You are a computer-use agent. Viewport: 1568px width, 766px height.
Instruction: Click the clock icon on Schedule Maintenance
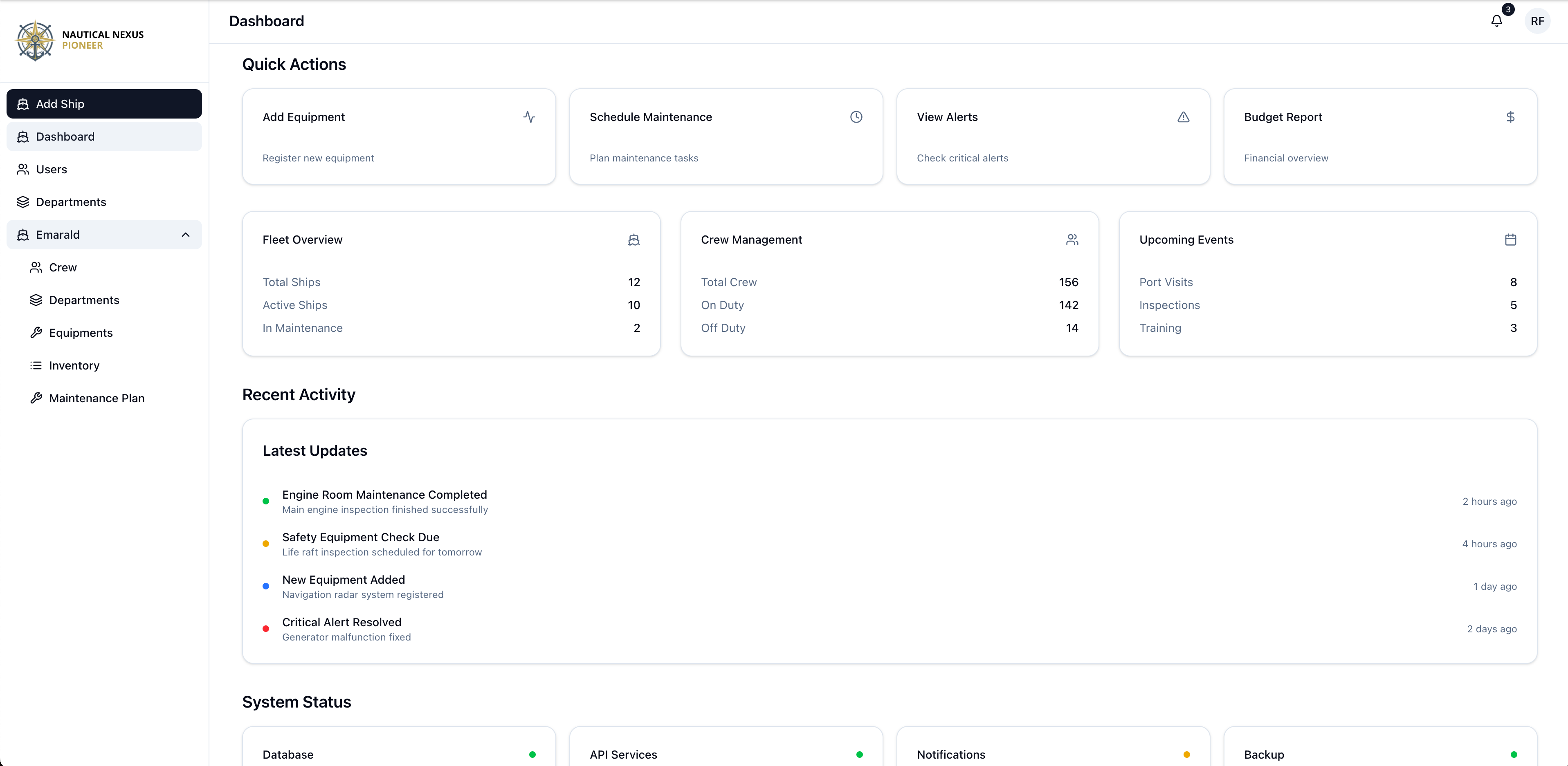[x=856, y=117]
